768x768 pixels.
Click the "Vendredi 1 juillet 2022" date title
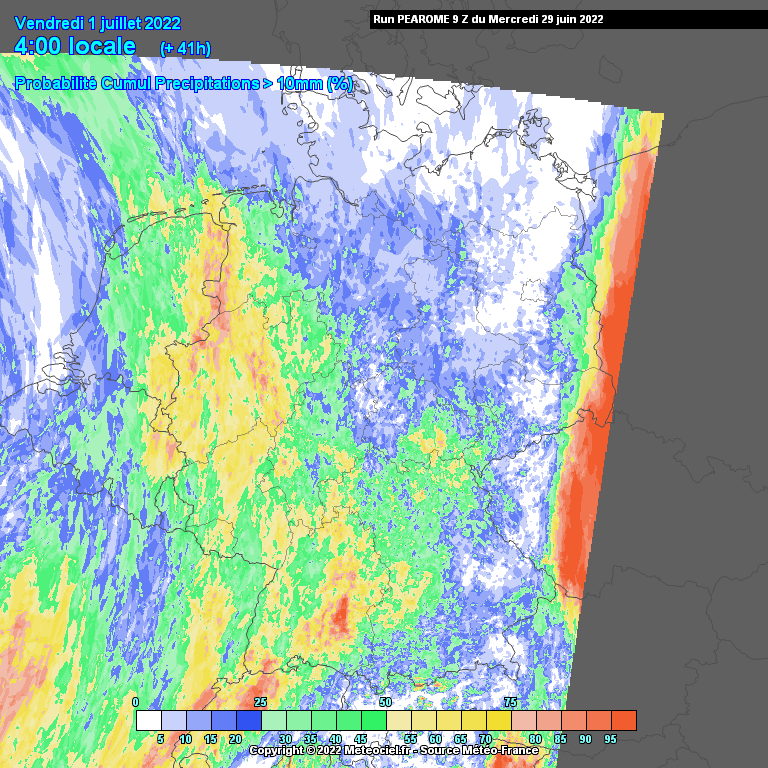tap(98, 22)
